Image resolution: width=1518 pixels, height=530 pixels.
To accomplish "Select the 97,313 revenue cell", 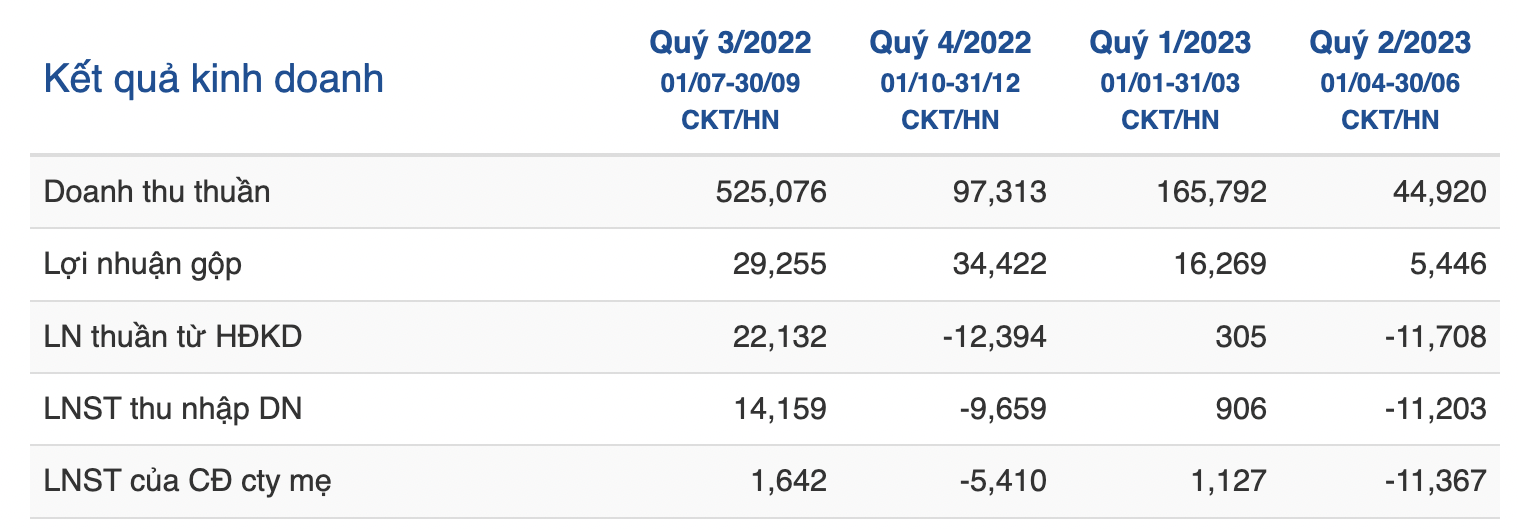I will (1002, 192).
